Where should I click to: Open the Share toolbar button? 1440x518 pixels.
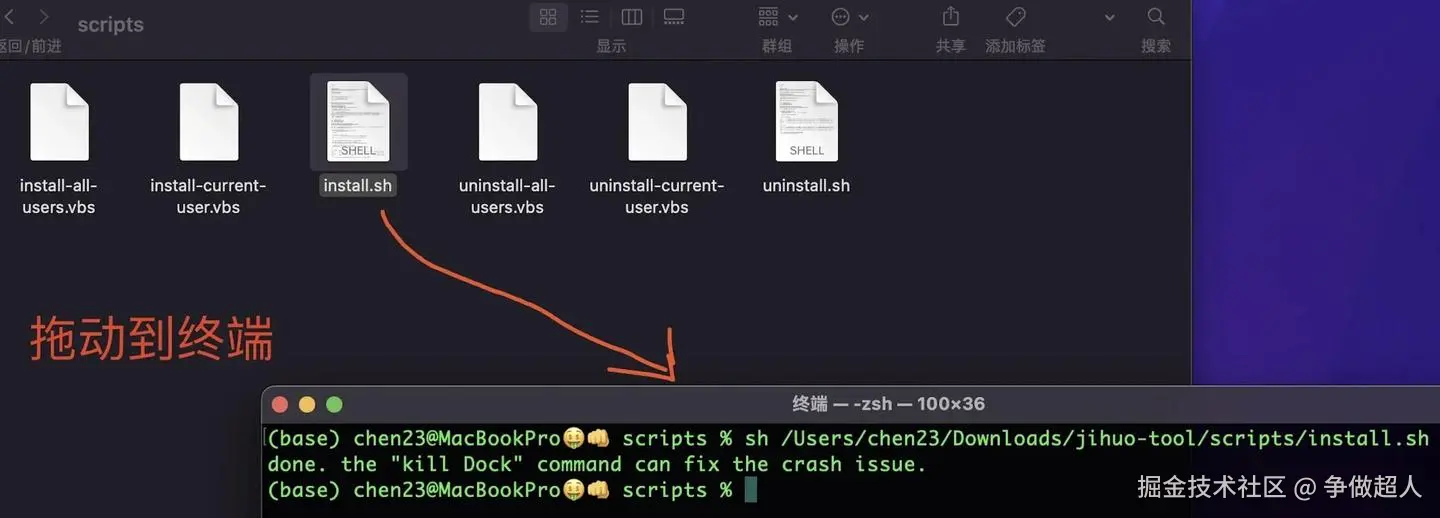(951, 17)
